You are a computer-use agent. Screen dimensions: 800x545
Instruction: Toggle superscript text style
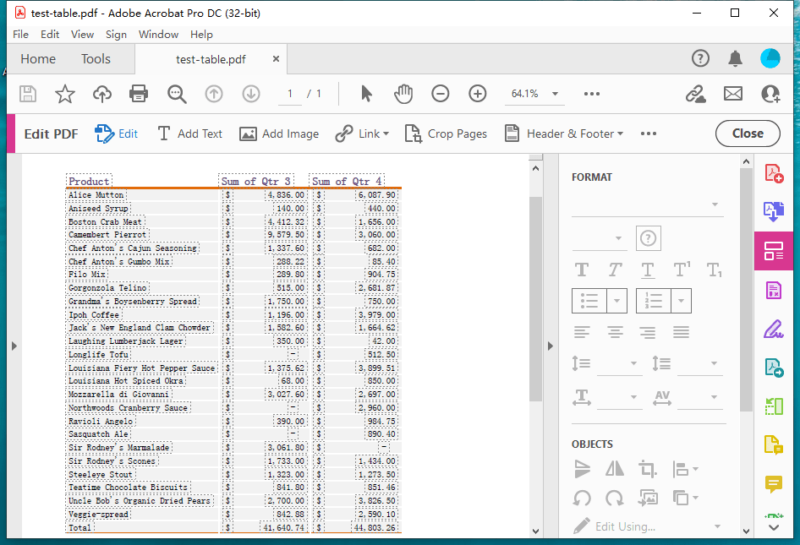click(x=682, y=269)
